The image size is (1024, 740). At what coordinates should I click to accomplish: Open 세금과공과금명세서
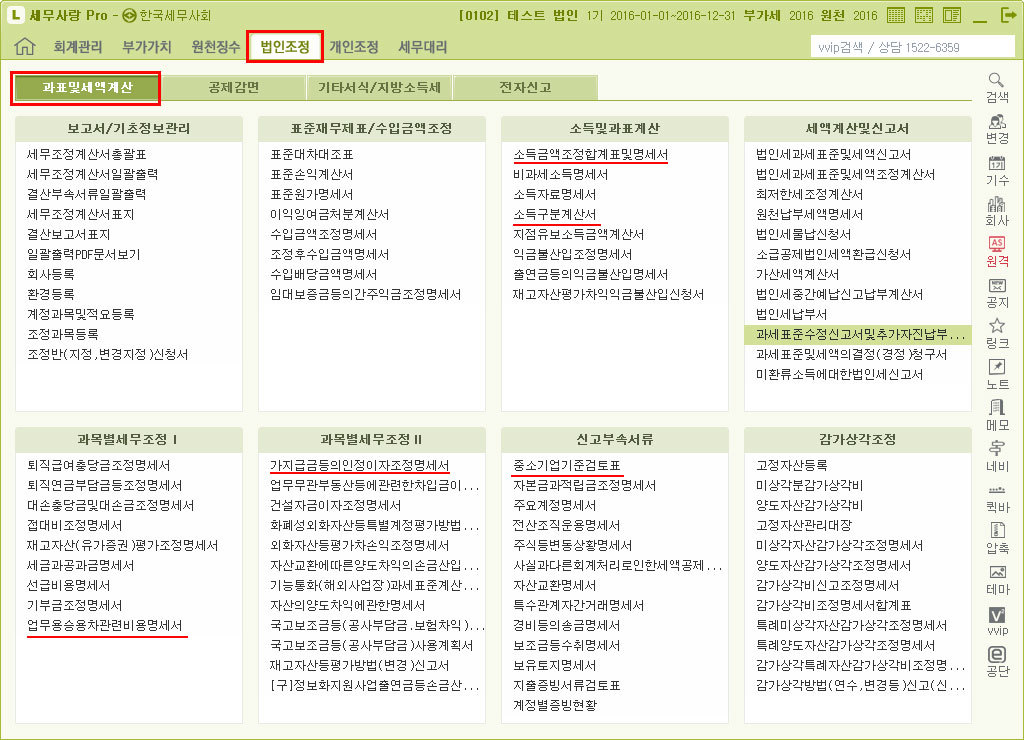[x=80, y=566]
